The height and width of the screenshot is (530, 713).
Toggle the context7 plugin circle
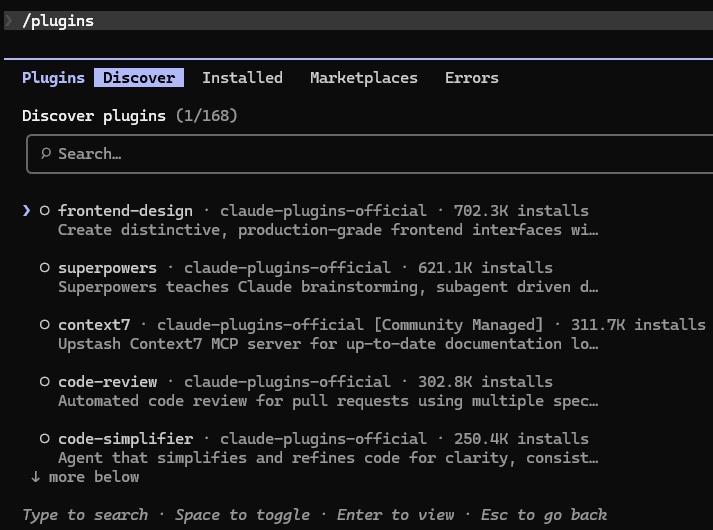point(45,325)
